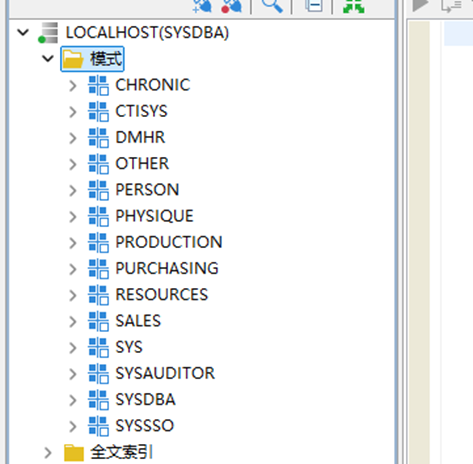The height and width of the screenshot is (464, 473).
Task: Click the LOCALHOST server icon
Action: coord(48,33)
